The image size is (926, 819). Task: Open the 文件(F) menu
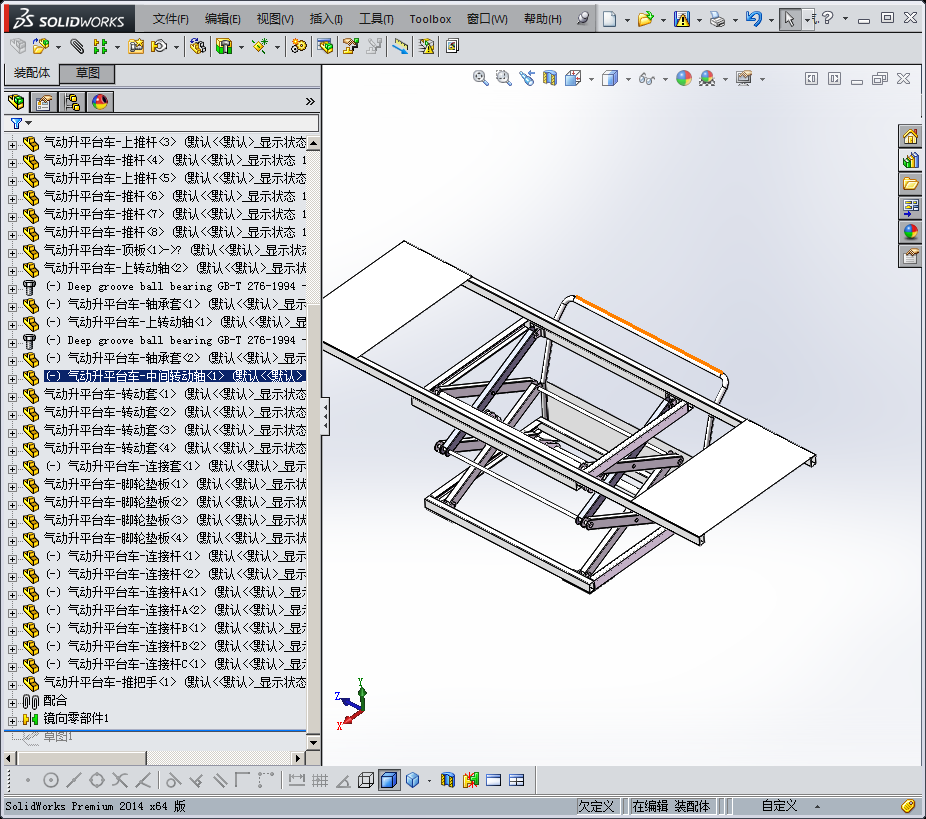[171, 19]
